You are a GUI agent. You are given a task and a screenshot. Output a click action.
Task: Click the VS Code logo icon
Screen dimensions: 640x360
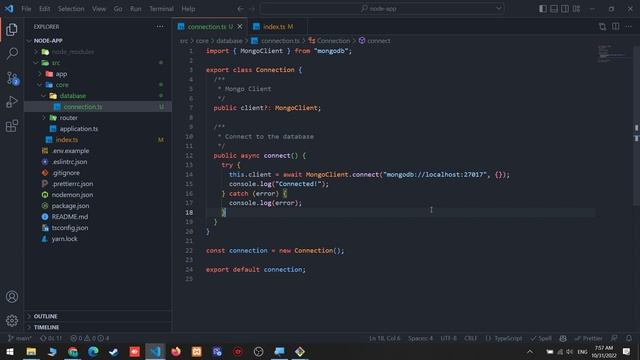point(9,9)
